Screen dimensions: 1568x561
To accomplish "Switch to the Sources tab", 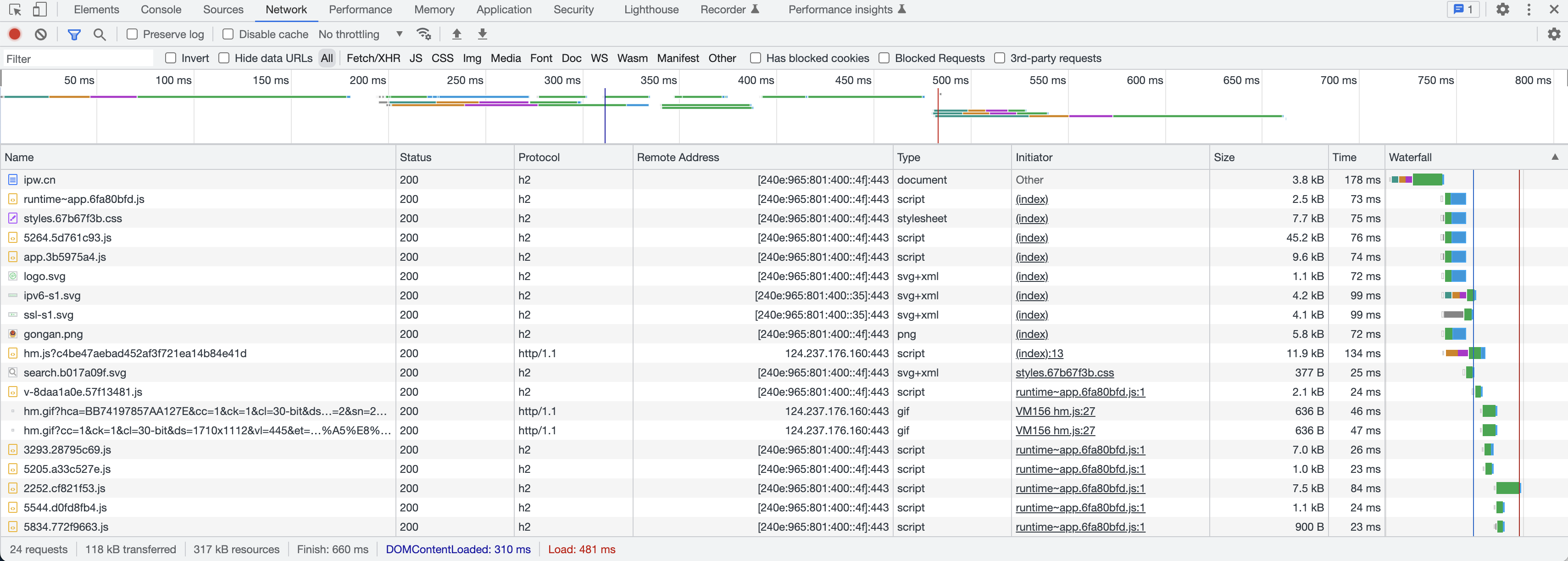I will point(223,10).
